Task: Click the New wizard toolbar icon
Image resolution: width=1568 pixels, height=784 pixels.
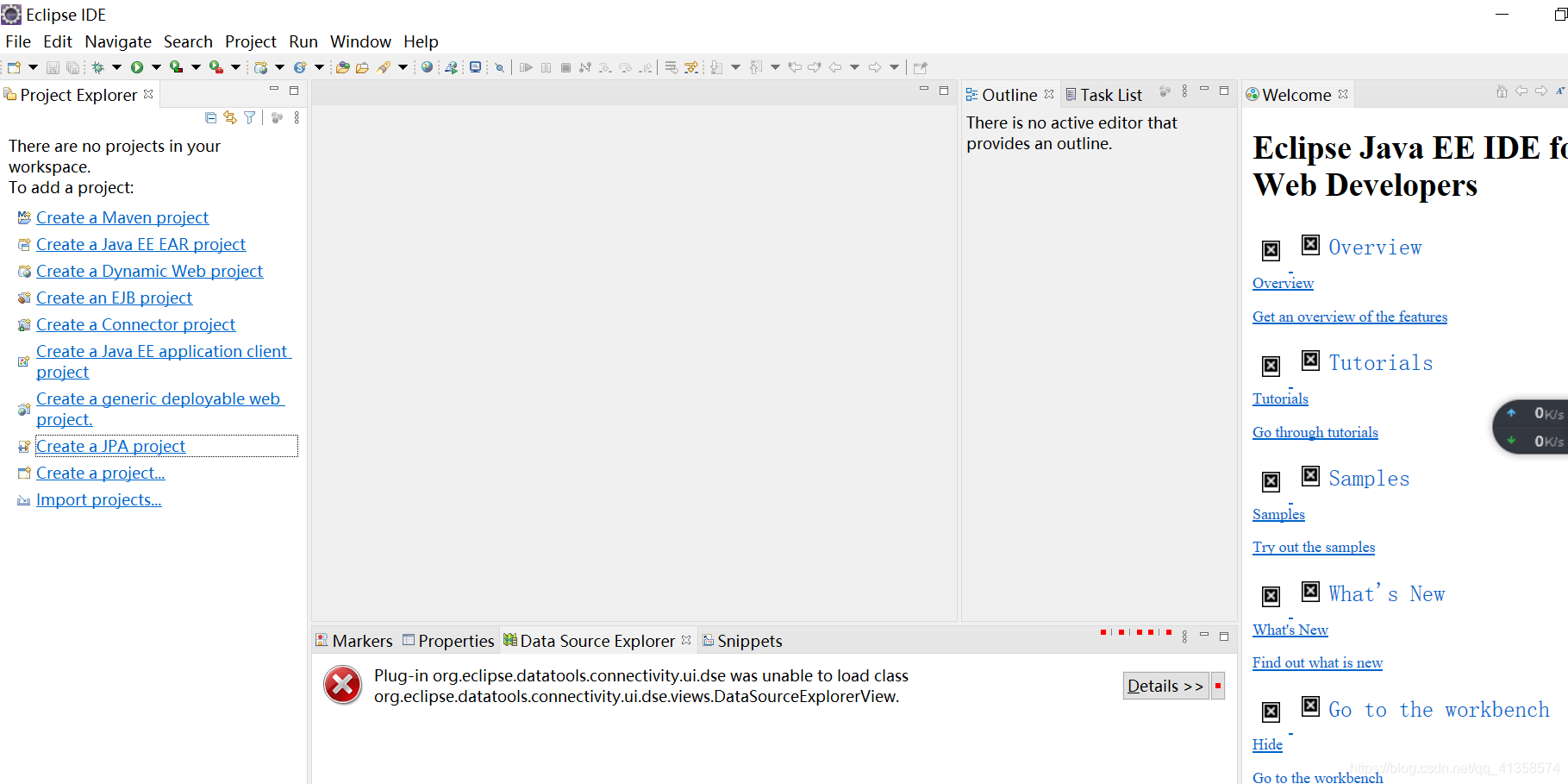Action: point(14,67)
